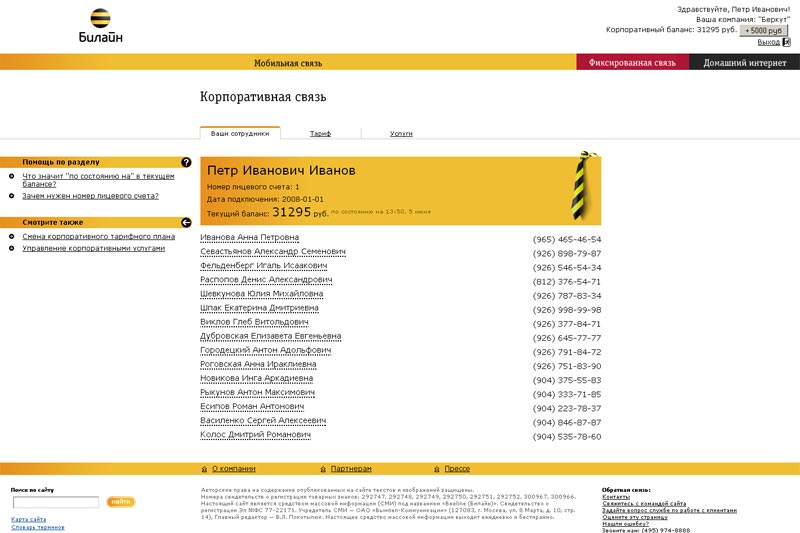Click phone number (812) 376-54-71
This screenshot has width=800, height=533.
pyautogui.click(x=567, y=282)
